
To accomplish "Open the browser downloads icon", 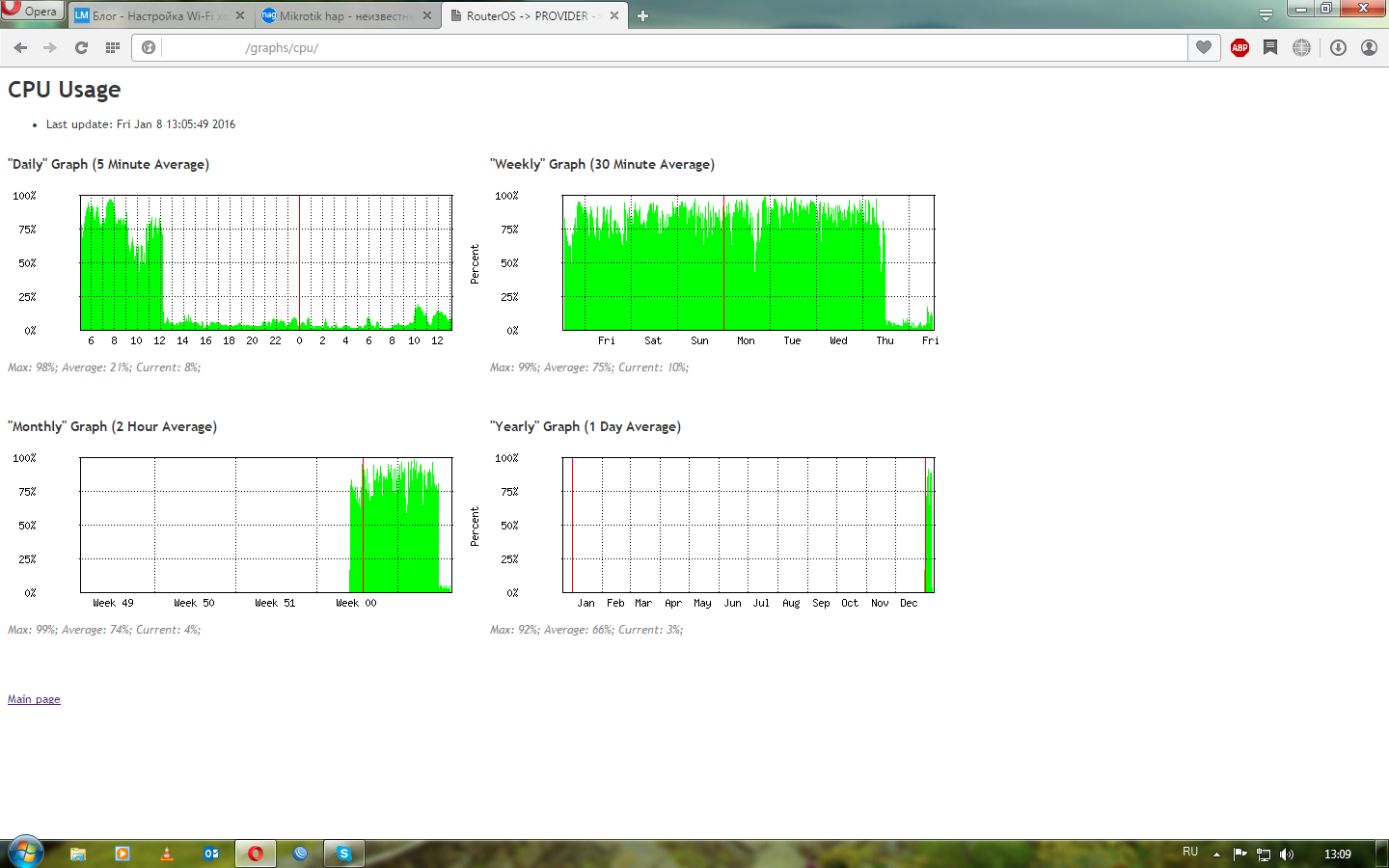I will 1338,47.
